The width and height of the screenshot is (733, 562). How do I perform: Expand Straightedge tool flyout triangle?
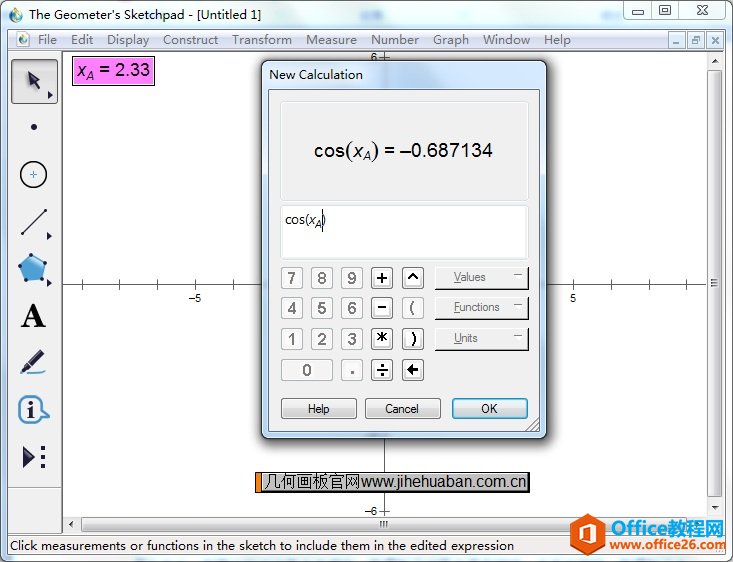(49, 236)
